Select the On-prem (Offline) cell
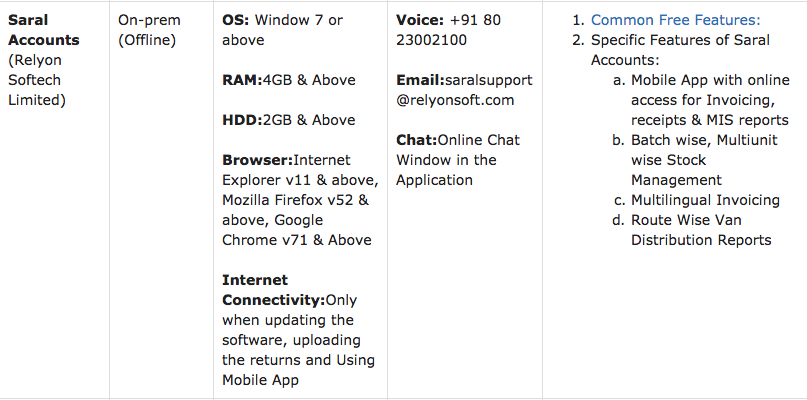 149,30
